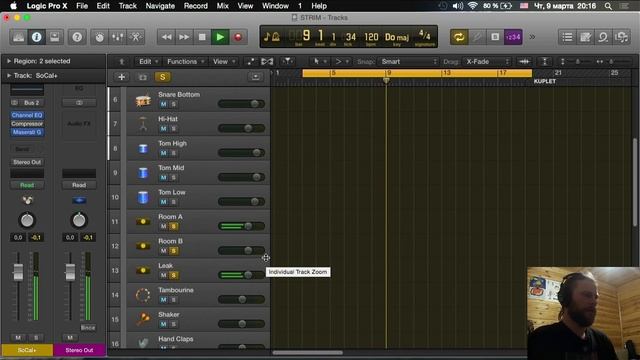The image size is (640, 360).
Task: Open the Drag X-Fade dropdown
Action: (x=487, y=62)
